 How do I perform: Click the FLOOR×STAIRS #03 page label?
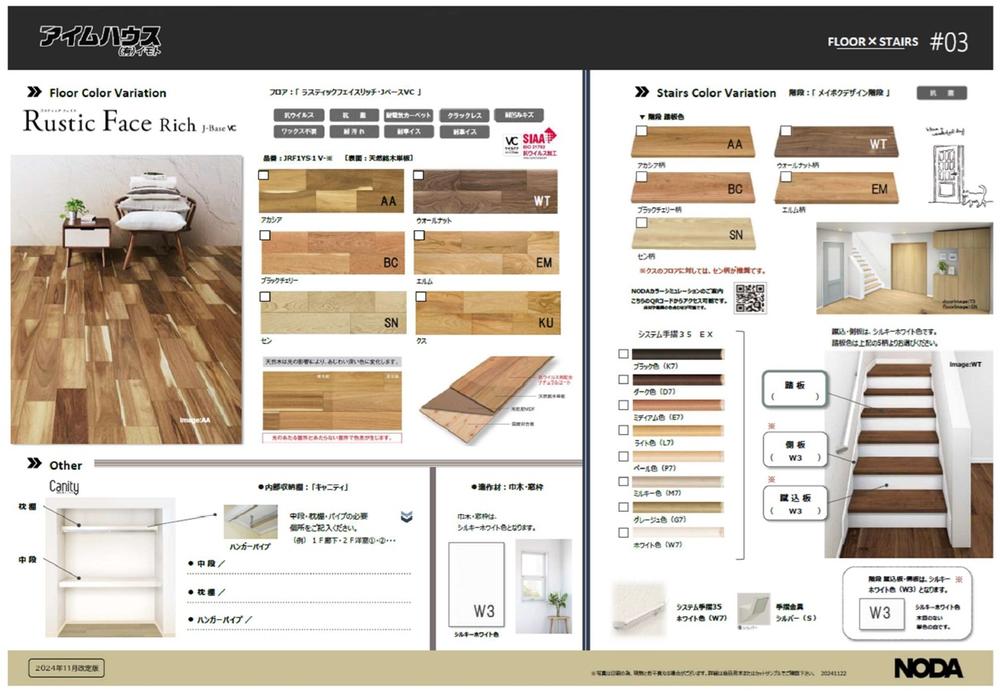tap(897, 42)
